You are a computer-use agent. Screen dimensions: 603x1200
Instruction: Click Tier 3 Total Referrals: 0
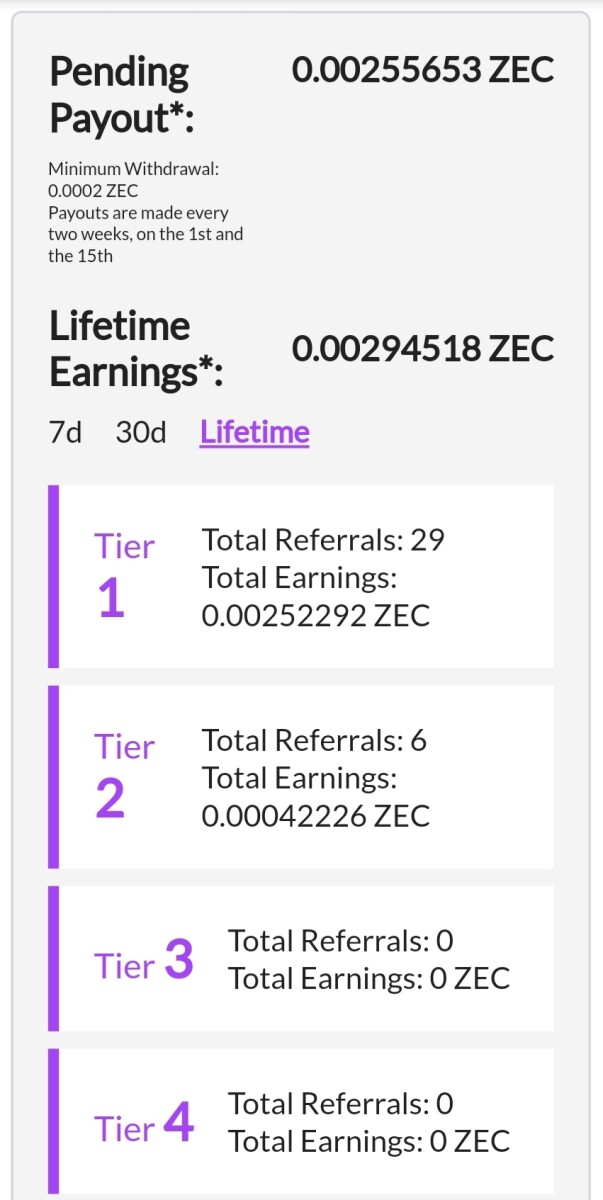(x=341, y=941)
